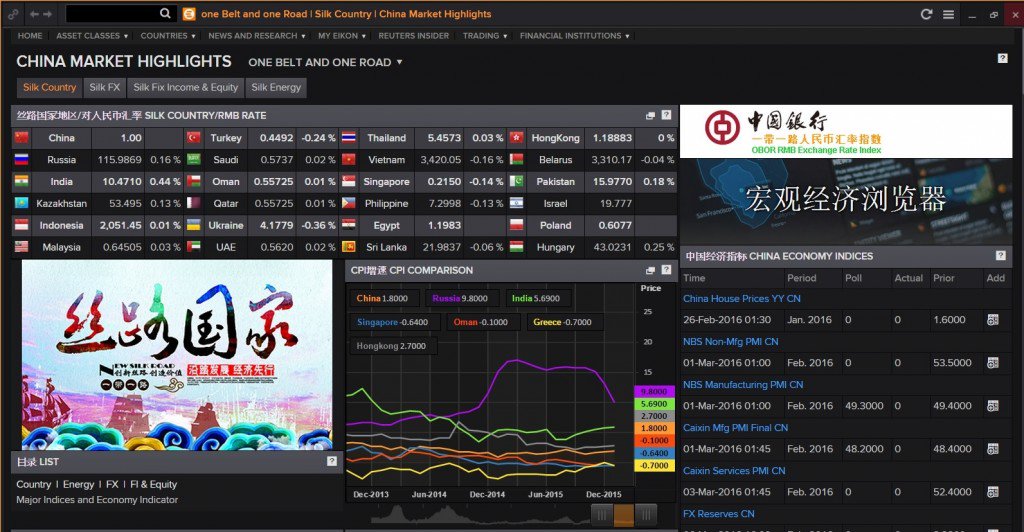The width and height of the screenshot is (1024, 532).
Task: Go forward with the right arrow
Action: coord(48,14)
